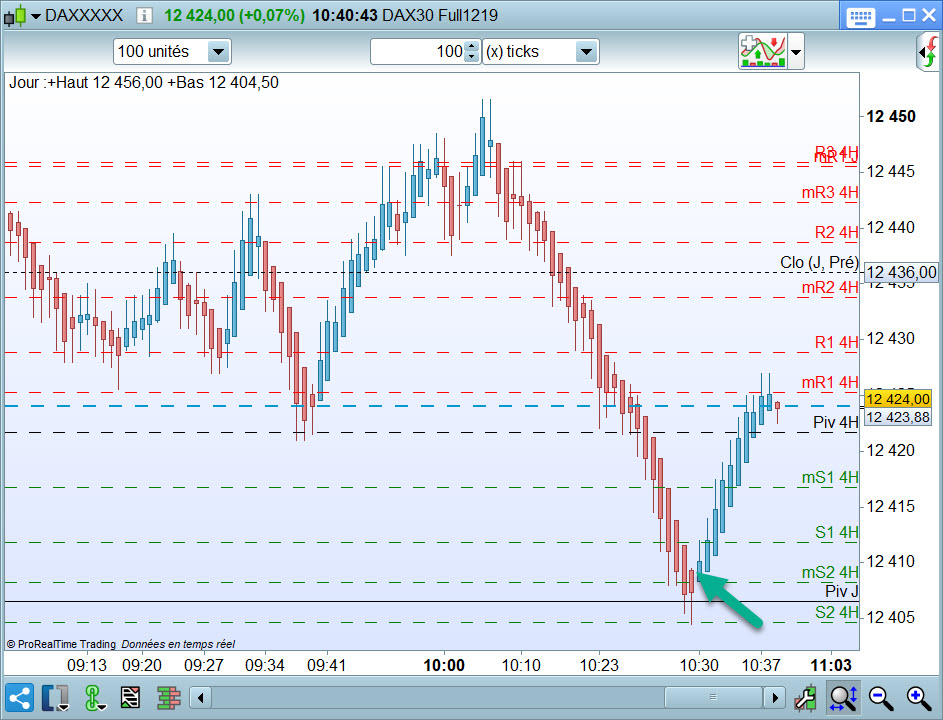The image size is (943, 720).
Task: Click the scrollbar left arrow button
Action: pos(201,698)
